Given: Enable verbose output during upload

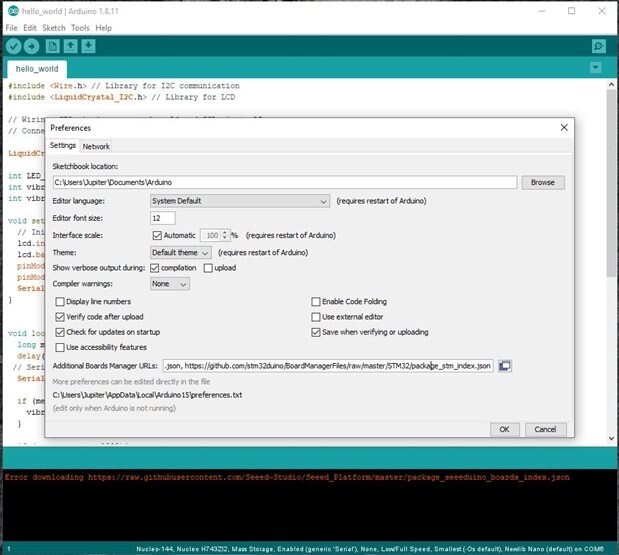Looking at the screenshot, I should click(208, 268).
